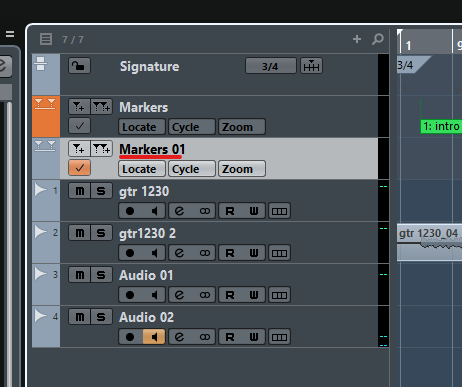Select the gtr 1230_04 audio event
The width and height of the screenshot is (462, 387).
point(429,242)
